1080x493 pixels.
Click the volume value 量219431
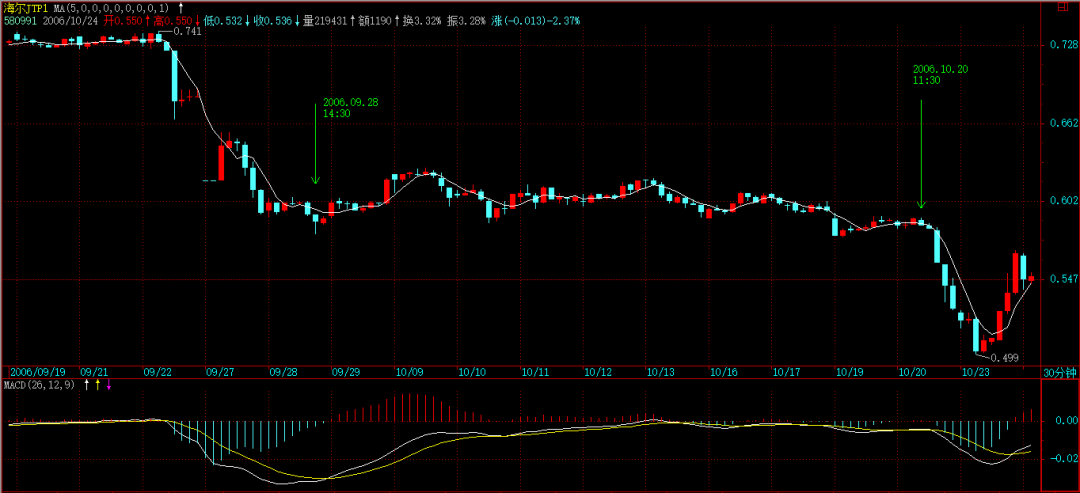click(324, 21)
